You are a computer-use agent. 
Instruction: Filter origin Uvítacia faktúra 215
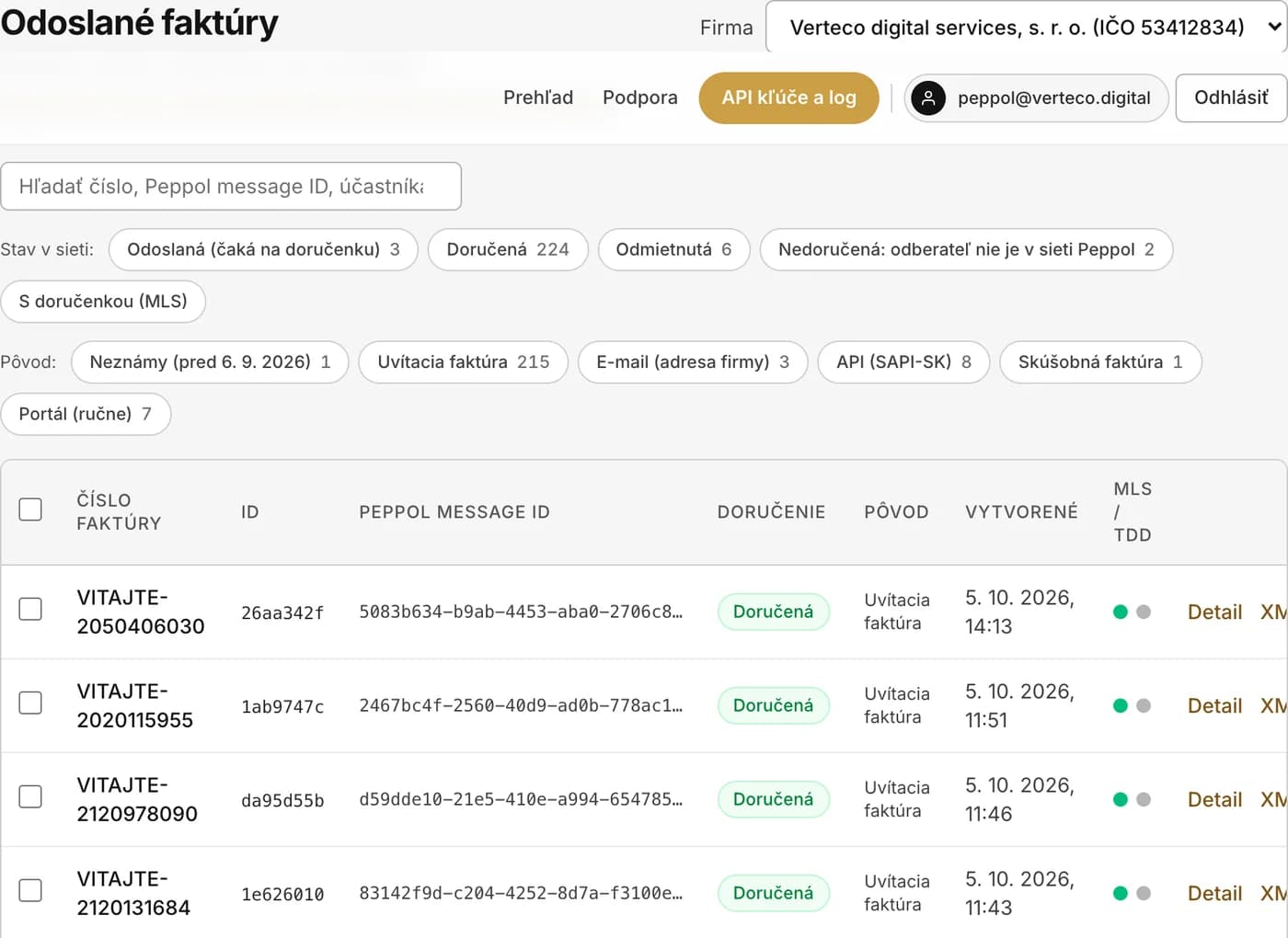pos(464,362)
